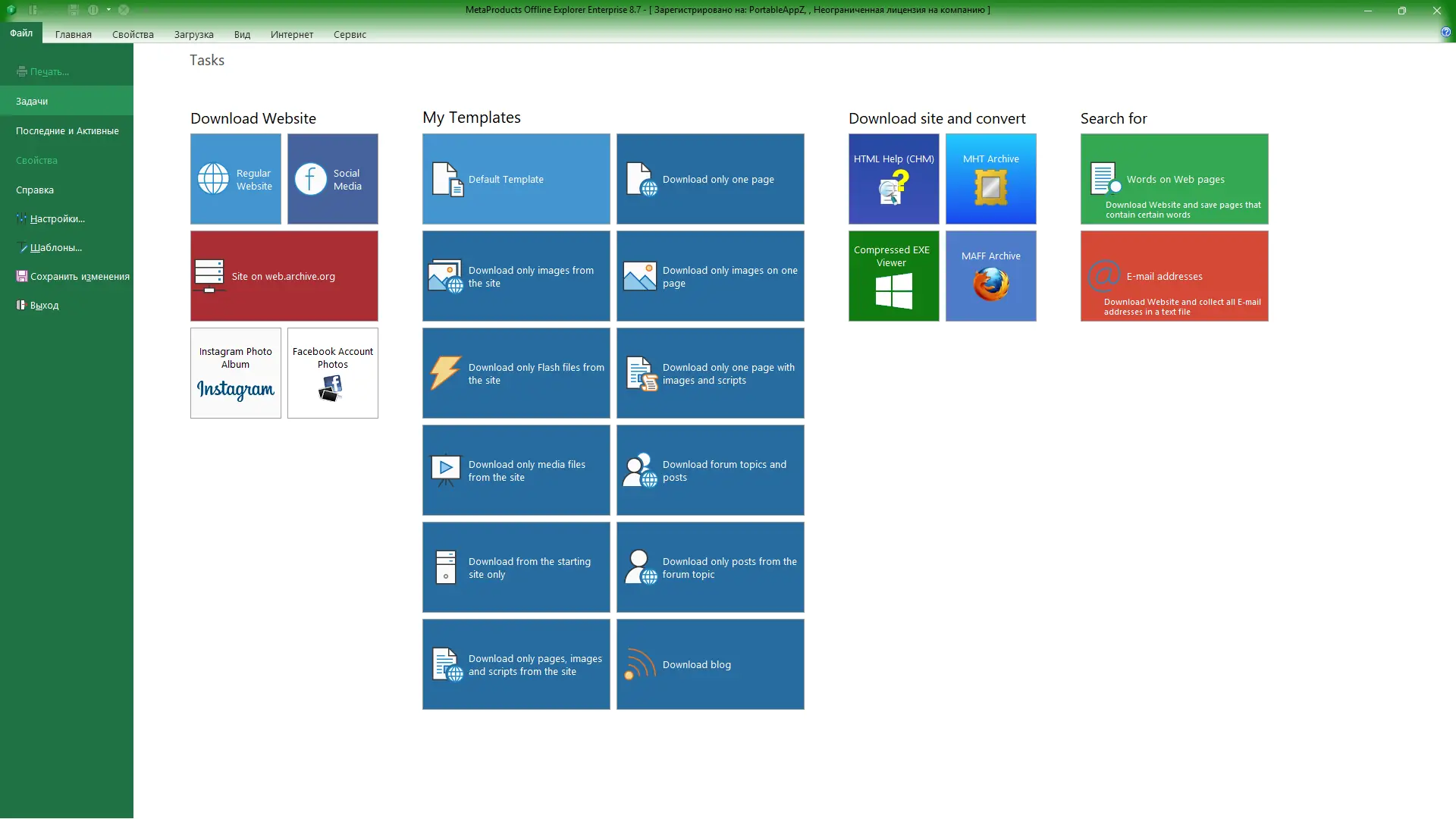
Task: Click the help question mark icon
Action: click(x=1445, y=32)
